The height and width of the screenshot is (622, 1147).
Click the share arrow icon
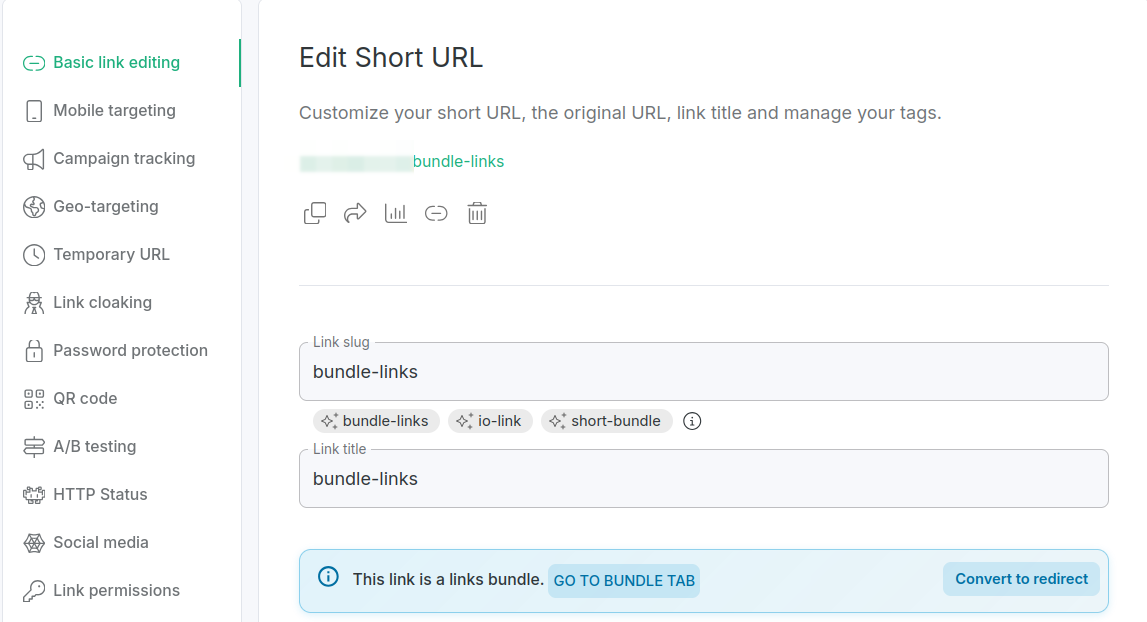point(355,213)
